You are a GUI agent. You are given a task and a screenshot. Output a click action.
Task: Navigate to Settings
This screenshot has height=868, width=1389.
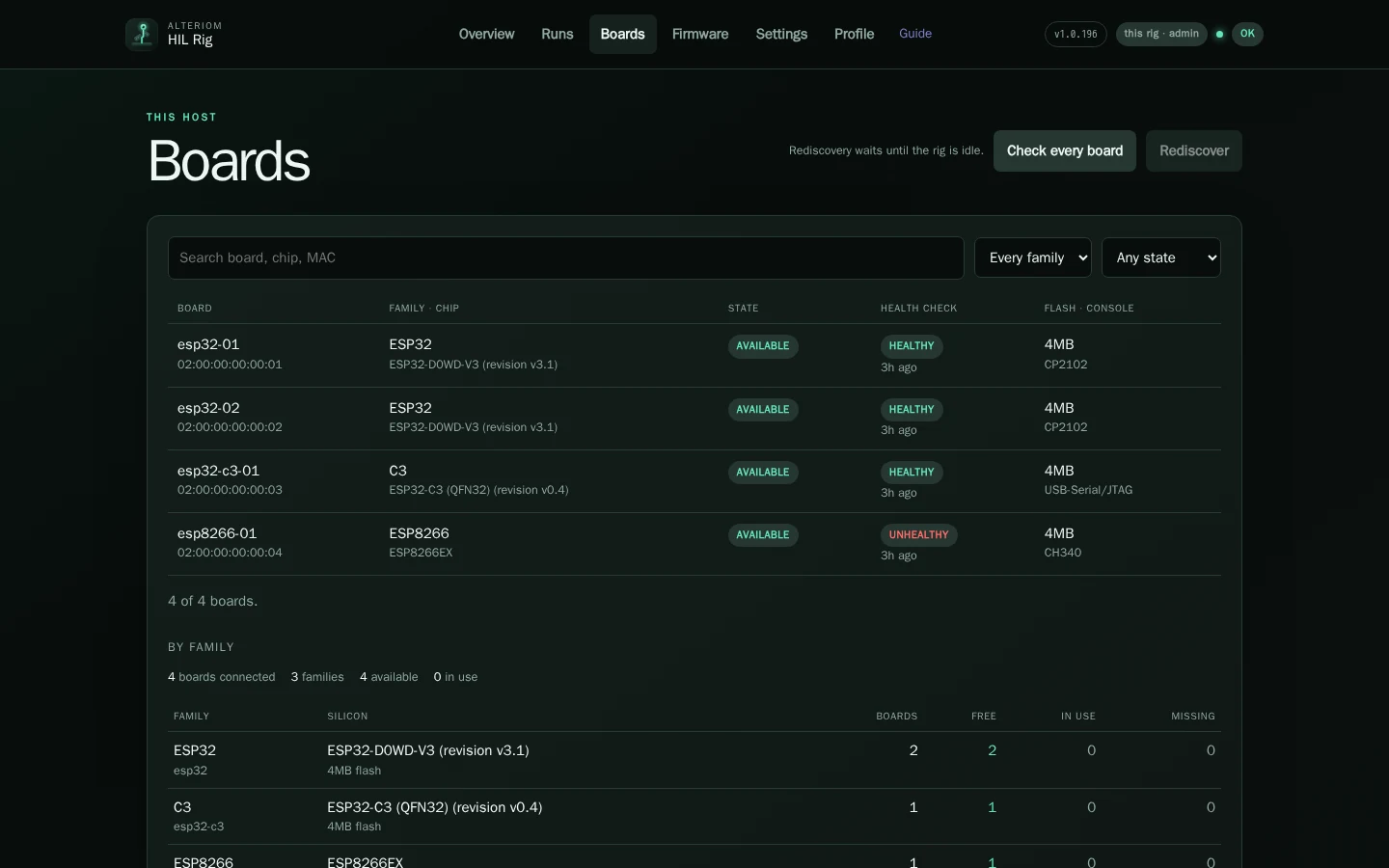point(781,34)
